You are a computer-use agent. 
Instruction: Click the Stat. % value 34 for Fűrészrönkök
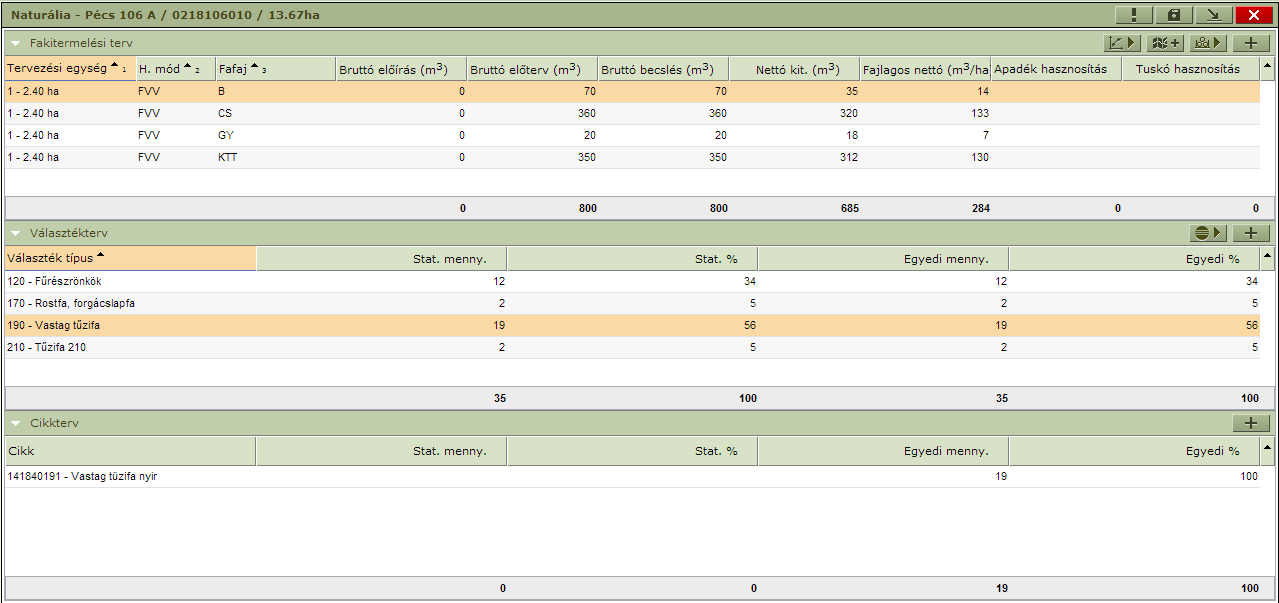click(749, 281)
